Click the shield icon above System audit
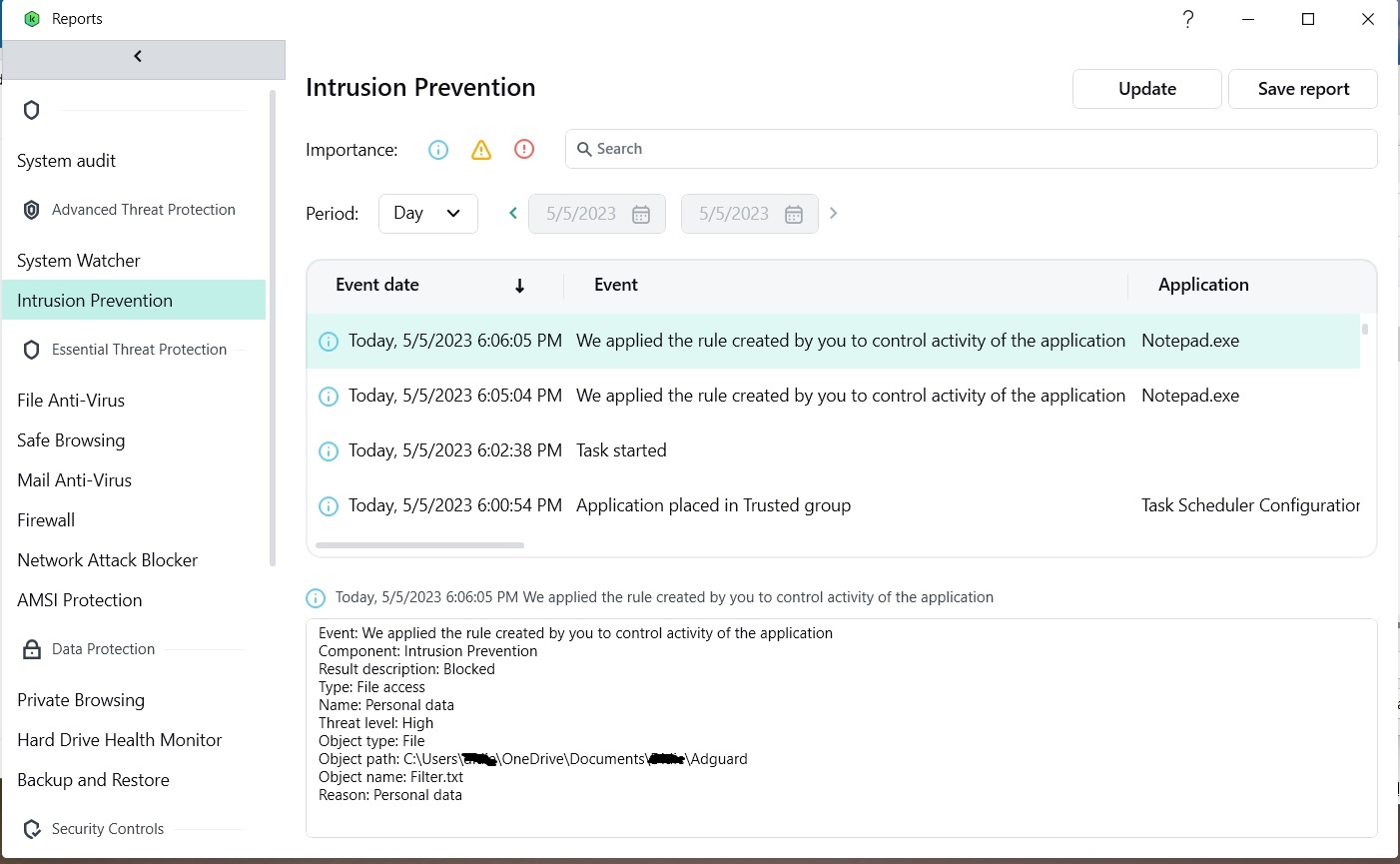This screenshot has height=864, width=1400. pyautogui.click(x=31, y=110)
